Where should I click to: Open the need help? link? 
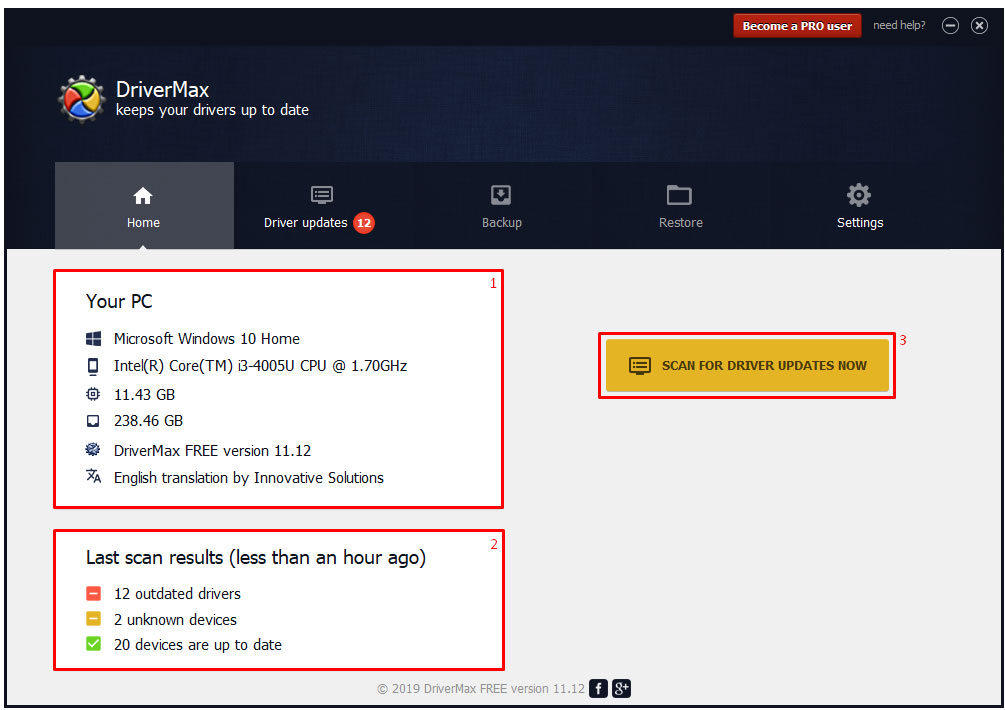(x=899, y=26)
